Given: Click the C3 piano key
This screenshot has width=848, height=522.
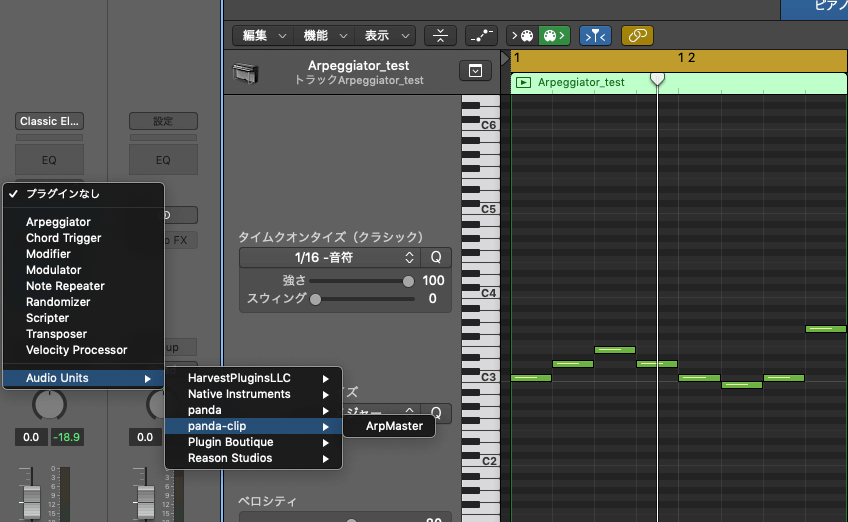Looking at the screenshot, I should (481, 377).
